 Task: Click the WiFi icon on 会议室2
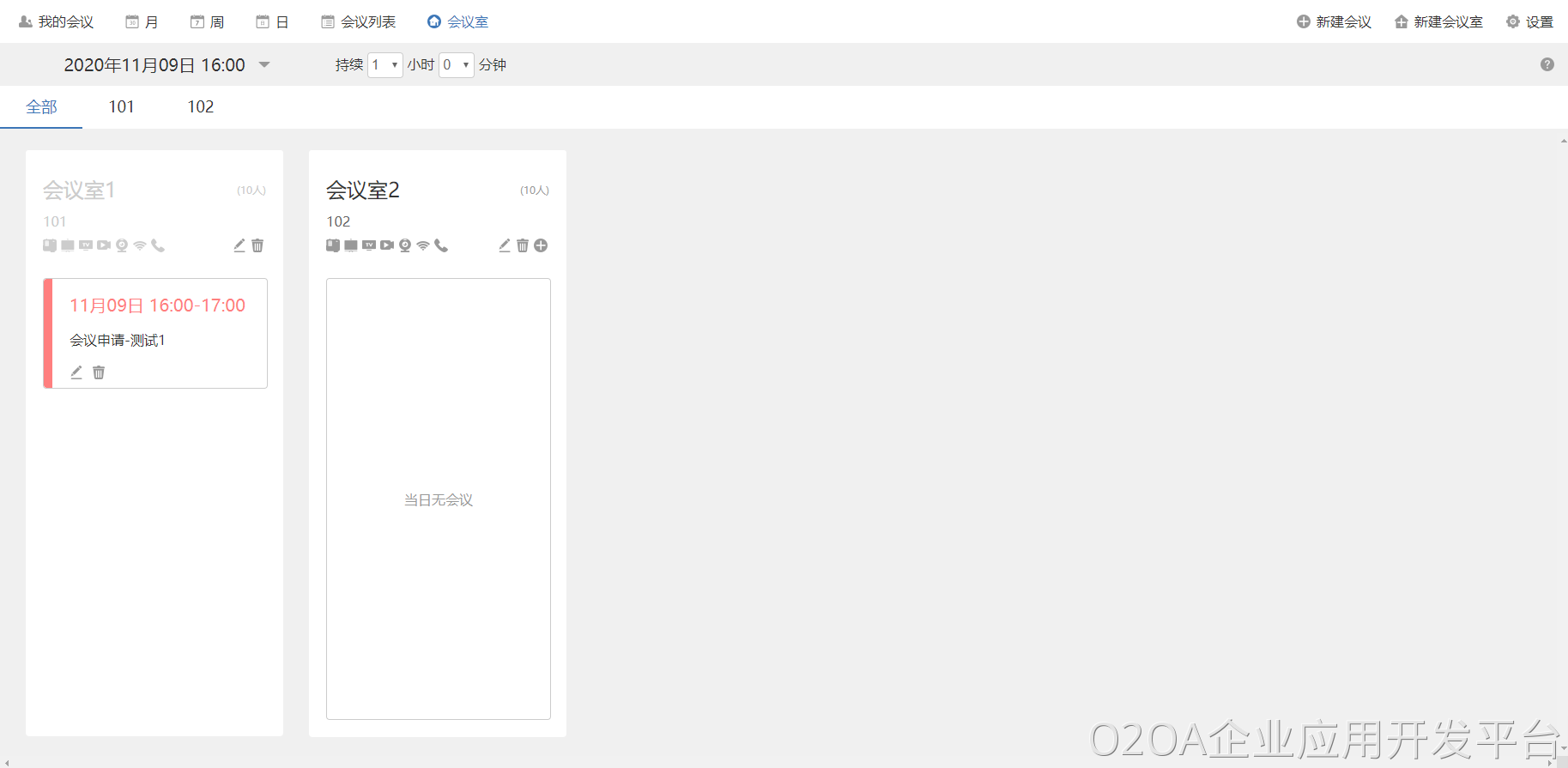(423, 245)
